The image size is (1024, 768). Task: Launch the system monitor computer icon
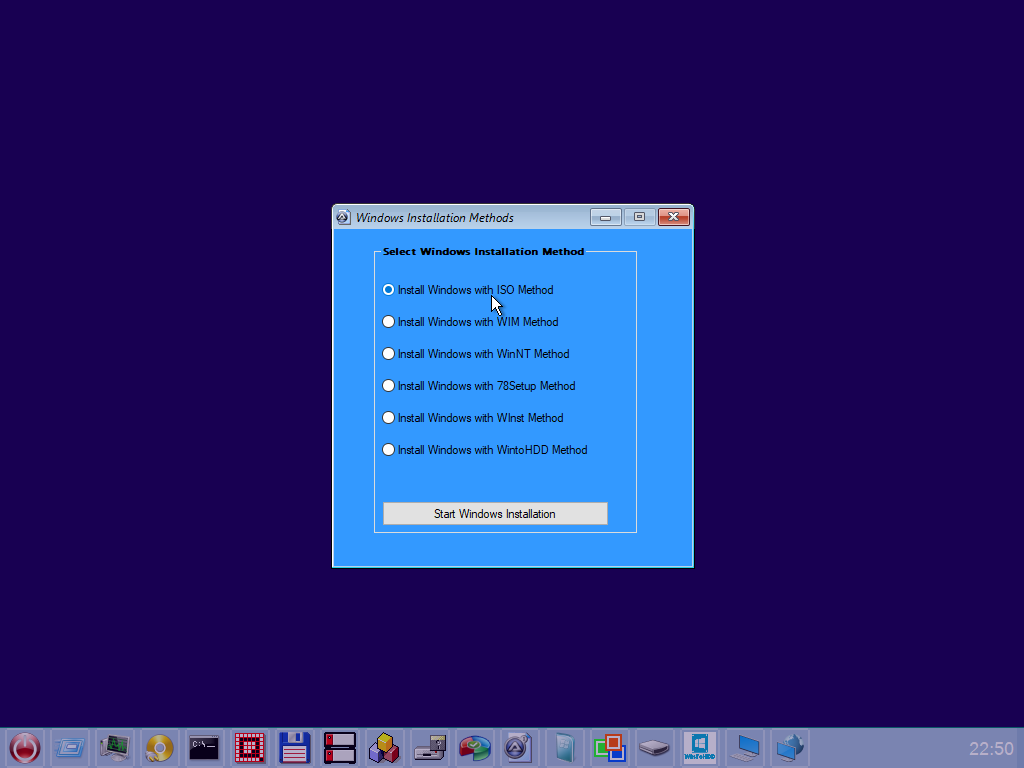tap(115, 748)
